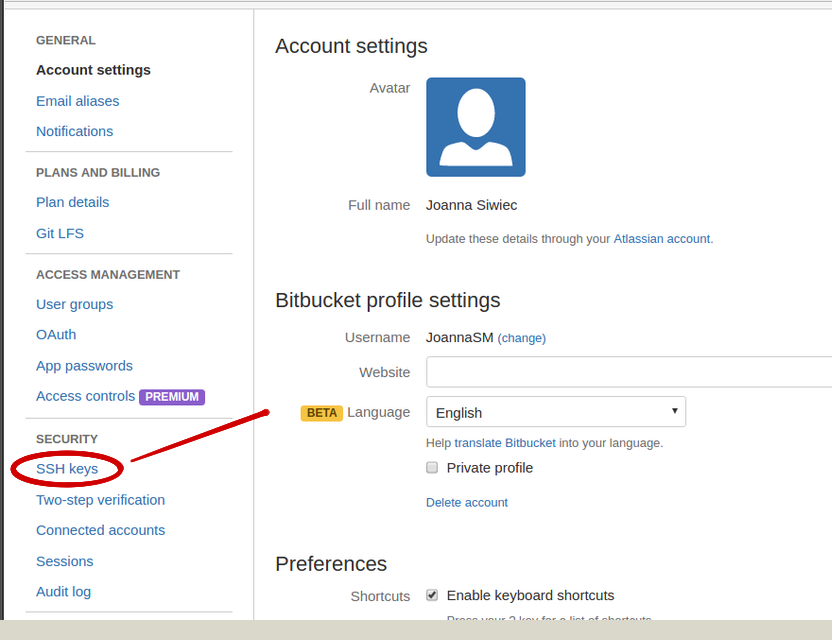Open User groups page
Image resolution: width=832 pixels, height=640 pixels.
[74, 305]
